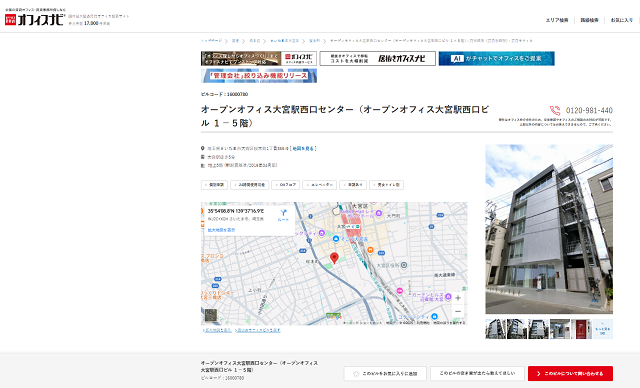The image size is (640, 388).
Task: Select the 男女トイレ別 feature tag
Action: tap(386, 185)
